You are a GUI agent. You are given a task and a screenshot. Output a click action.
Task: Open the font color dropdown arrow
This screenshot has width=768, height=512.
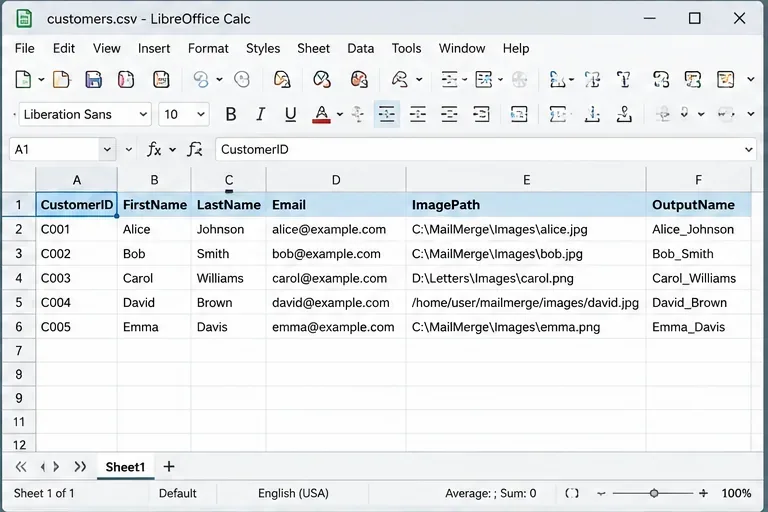tap(340, 115)
